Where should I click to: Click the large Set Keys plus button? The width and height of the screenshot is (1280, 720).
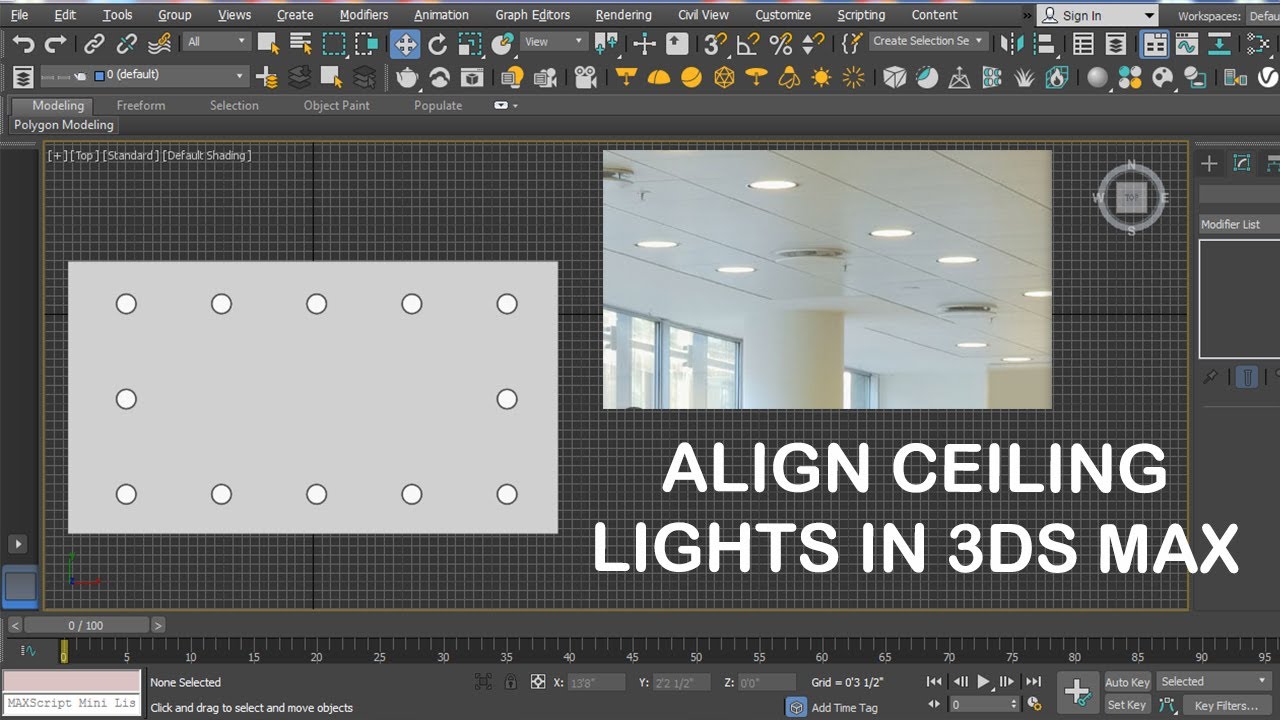[1077, 692]
